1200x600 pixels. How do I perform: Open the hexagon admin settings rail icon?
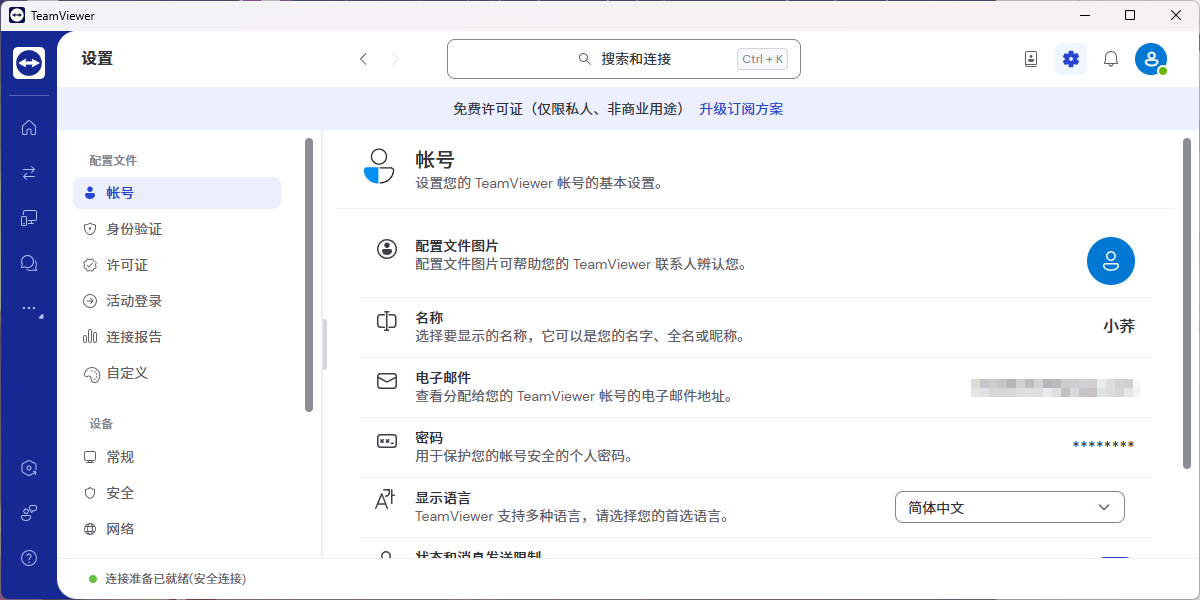point(29,468)
